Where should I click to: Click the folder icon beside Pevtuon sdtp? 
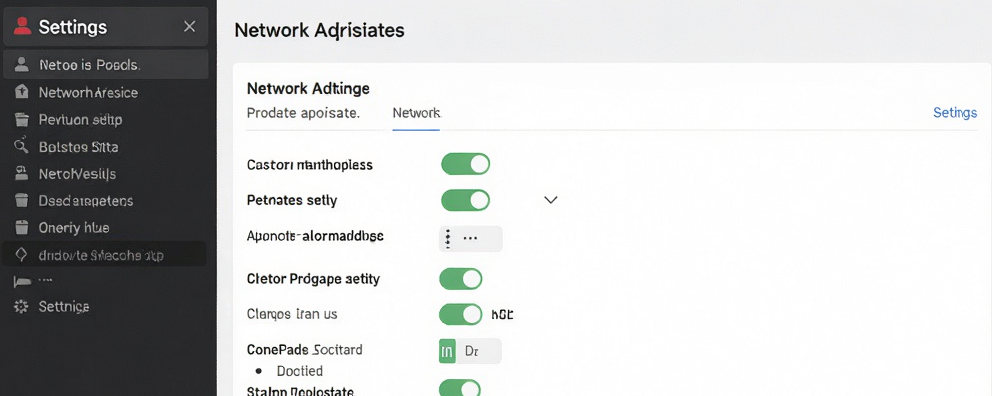pos(22,119)
